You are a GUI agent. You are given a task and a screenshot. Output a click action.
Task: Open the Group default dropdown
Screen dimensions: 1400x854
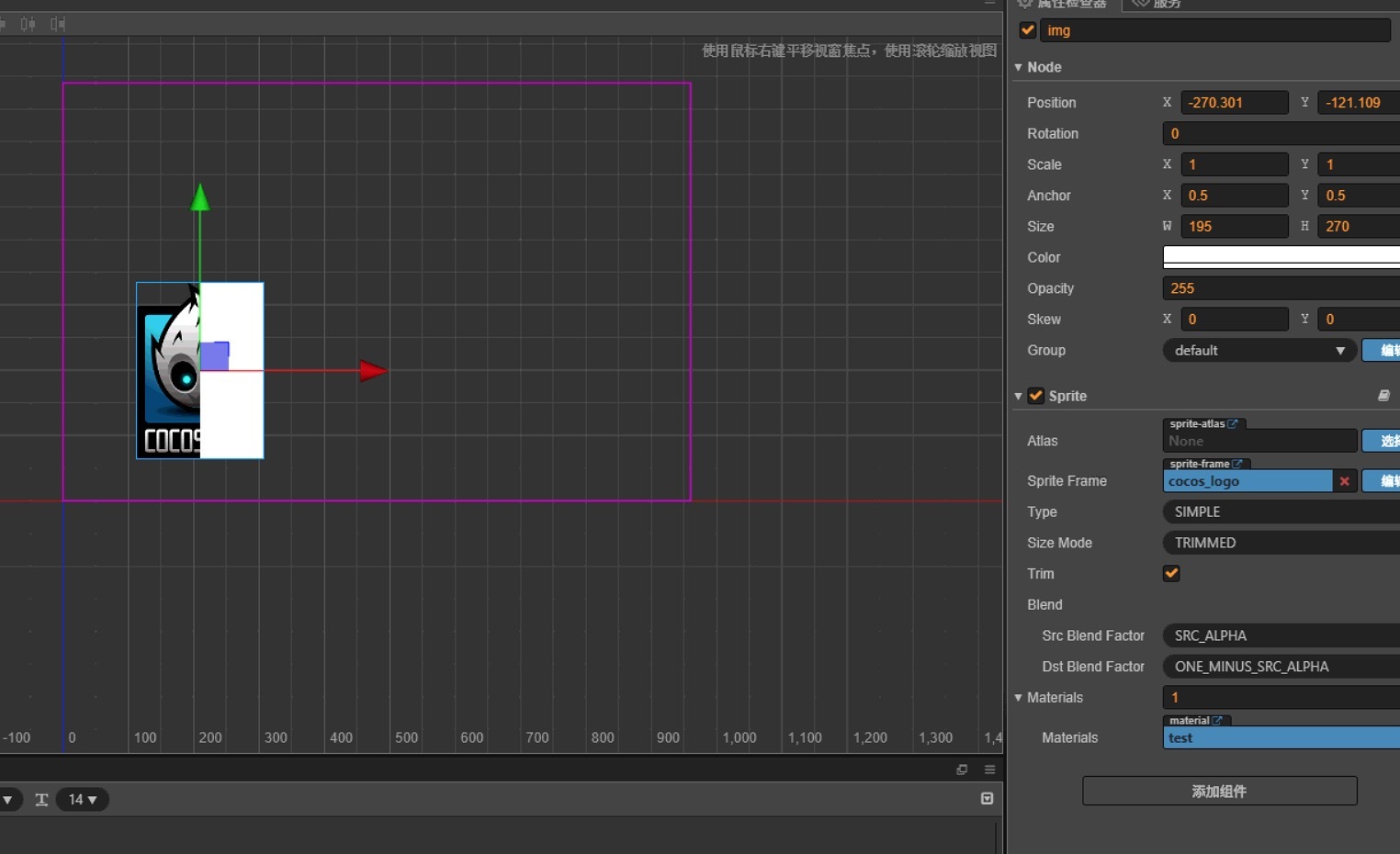(x=1259, y=350)
